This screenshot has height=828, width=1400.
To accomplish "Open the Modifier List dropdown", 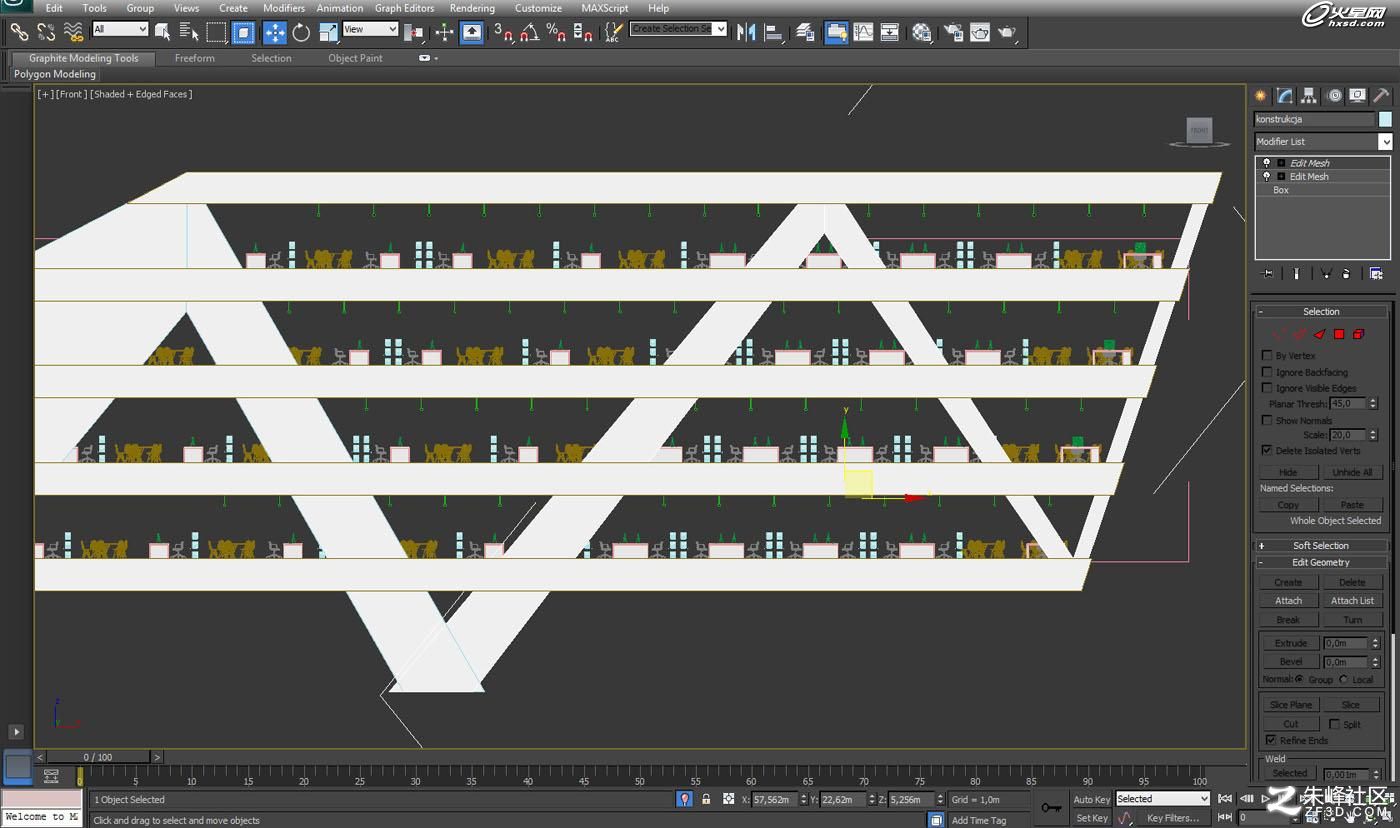I will tap(1323, 142).
